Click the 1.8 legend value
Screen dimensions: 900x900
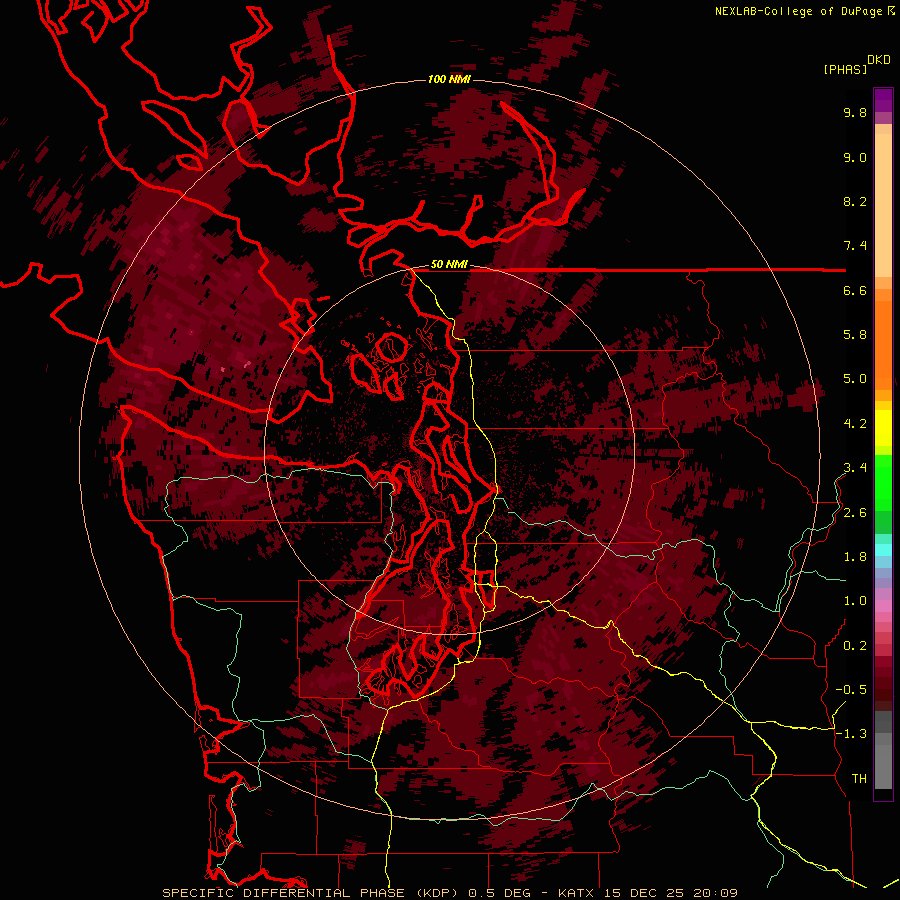(x=855, y=557)
